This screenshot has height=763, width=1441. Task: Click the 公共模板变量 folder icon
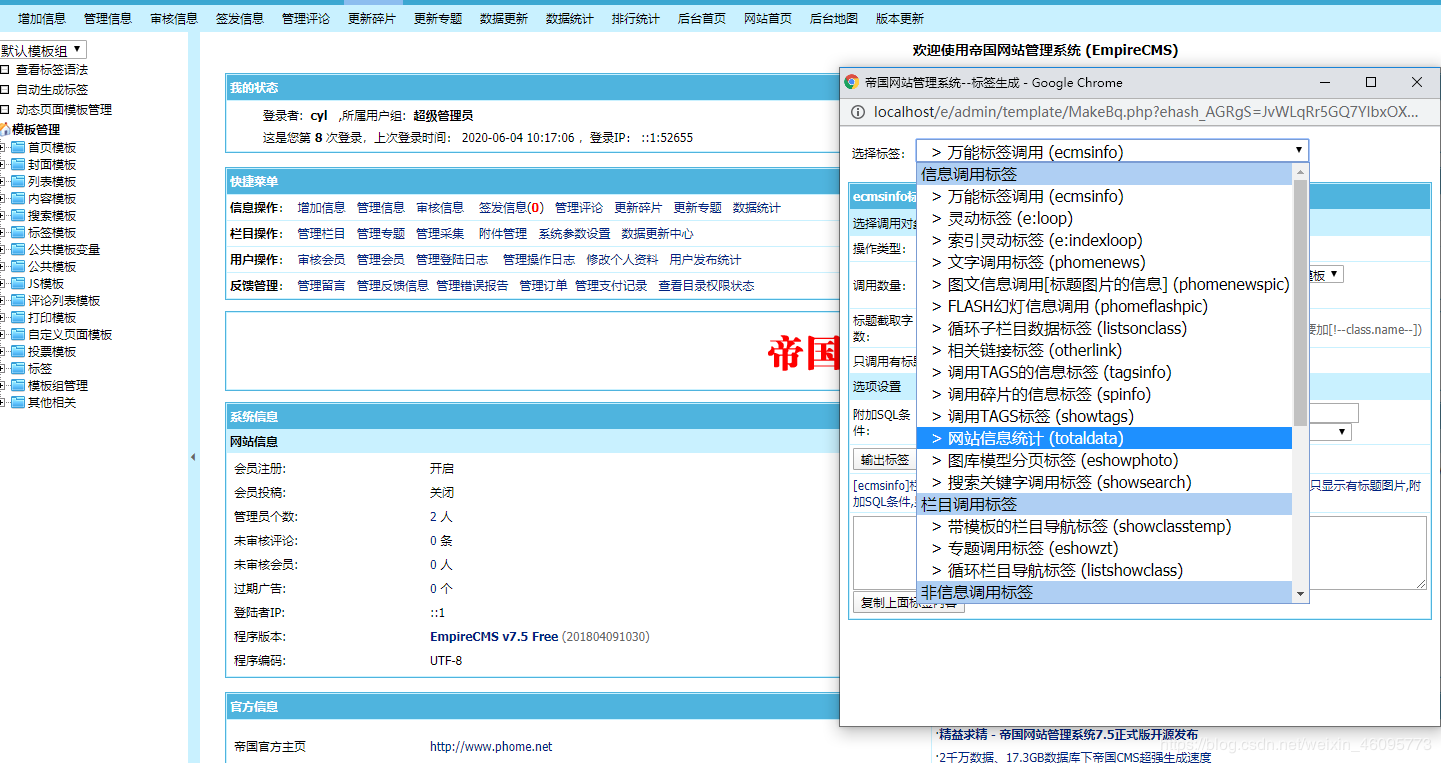tap(18, 248)
